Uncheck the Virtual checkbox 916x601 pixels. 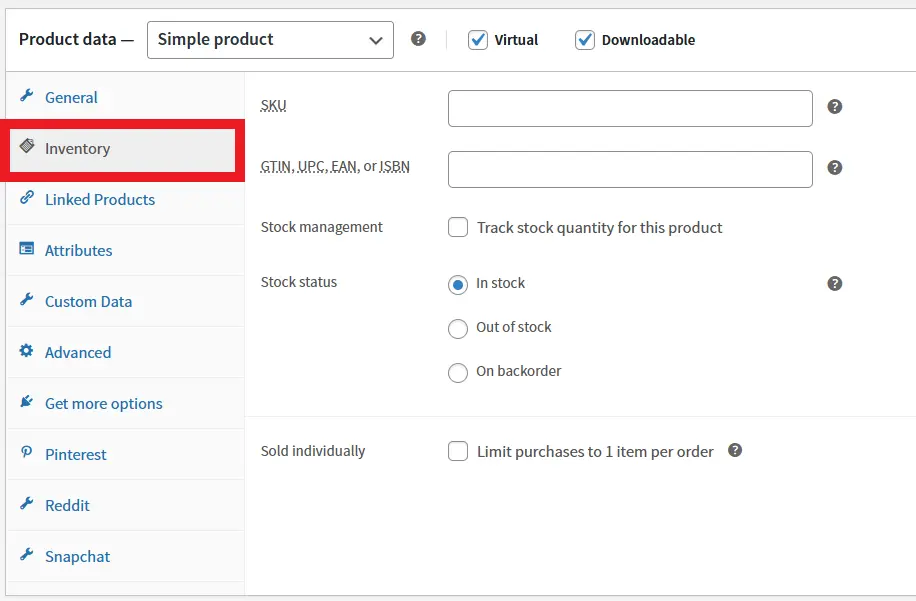pos(478,40)
